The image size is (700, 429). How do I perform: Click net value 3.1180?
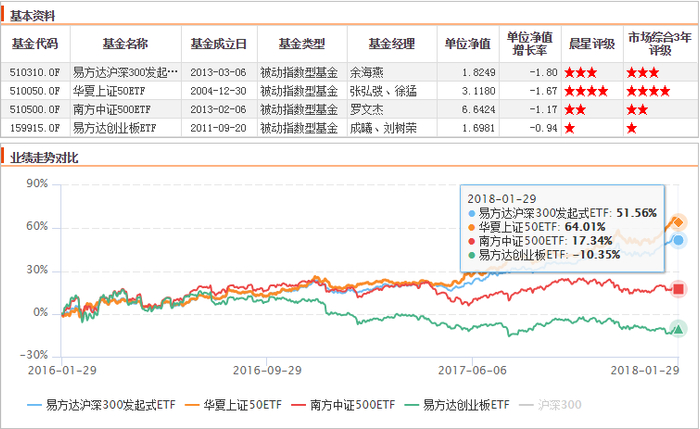click(x=479, y=91)
